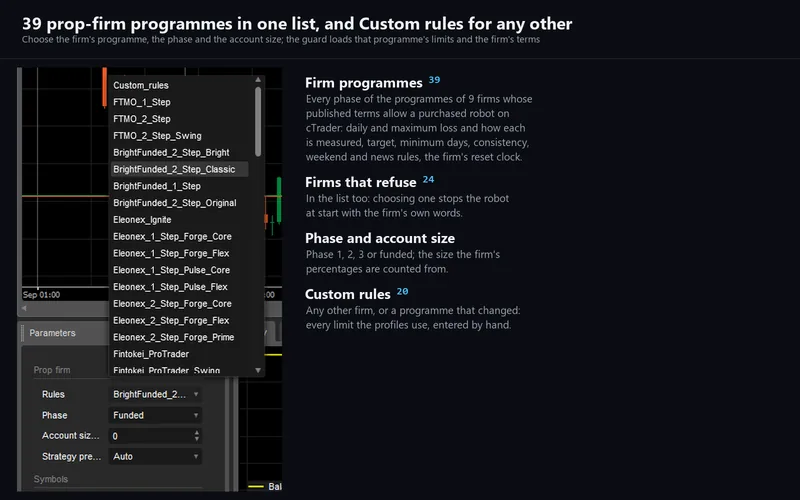Click the 39 footnote number
The image size is (800, 500).
point(434,80)
